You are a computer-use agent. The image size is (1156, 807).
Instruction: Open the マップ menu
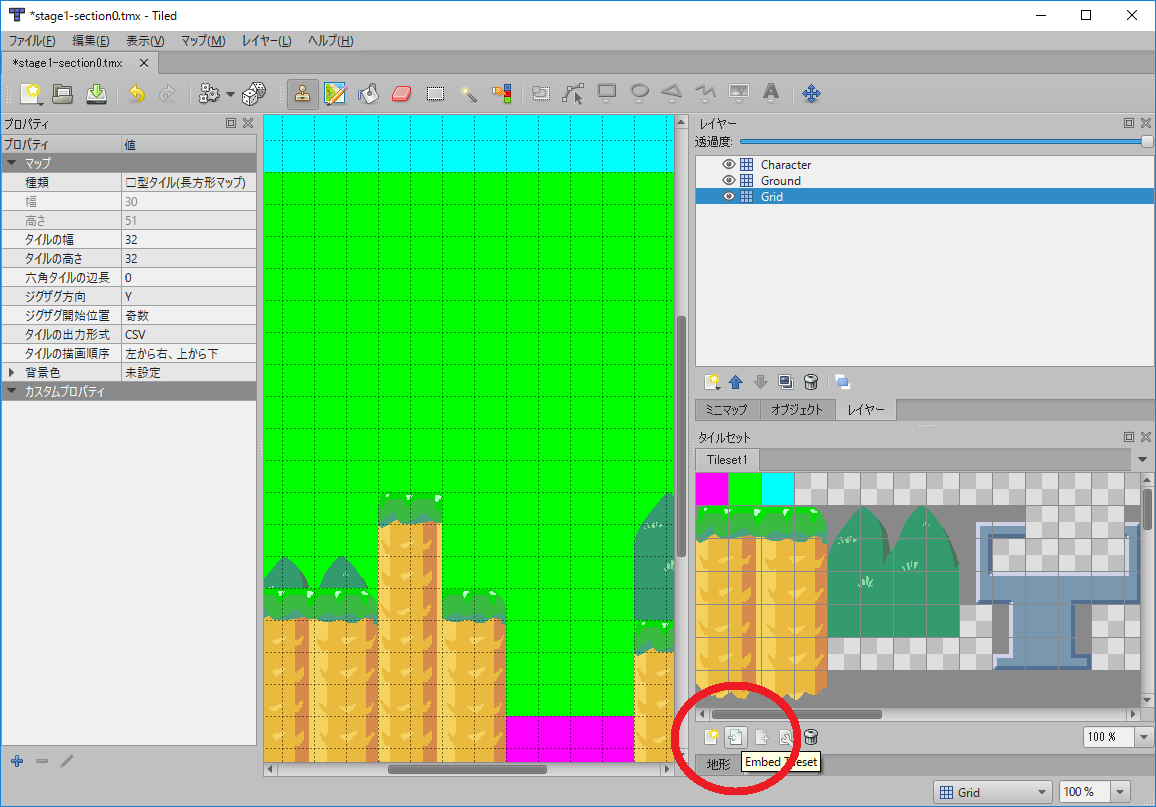(x=203, y=41)
